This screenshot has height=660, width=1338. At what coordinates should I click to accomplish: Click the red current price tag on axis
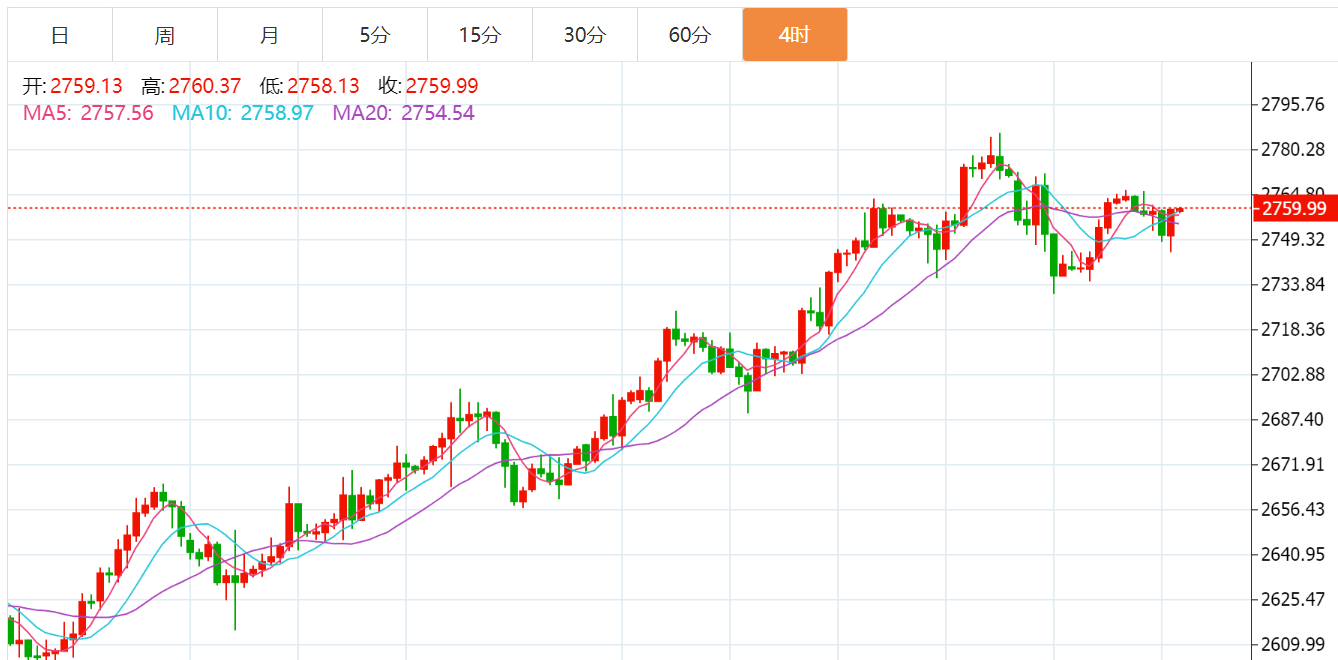(x=1294, y=208)
